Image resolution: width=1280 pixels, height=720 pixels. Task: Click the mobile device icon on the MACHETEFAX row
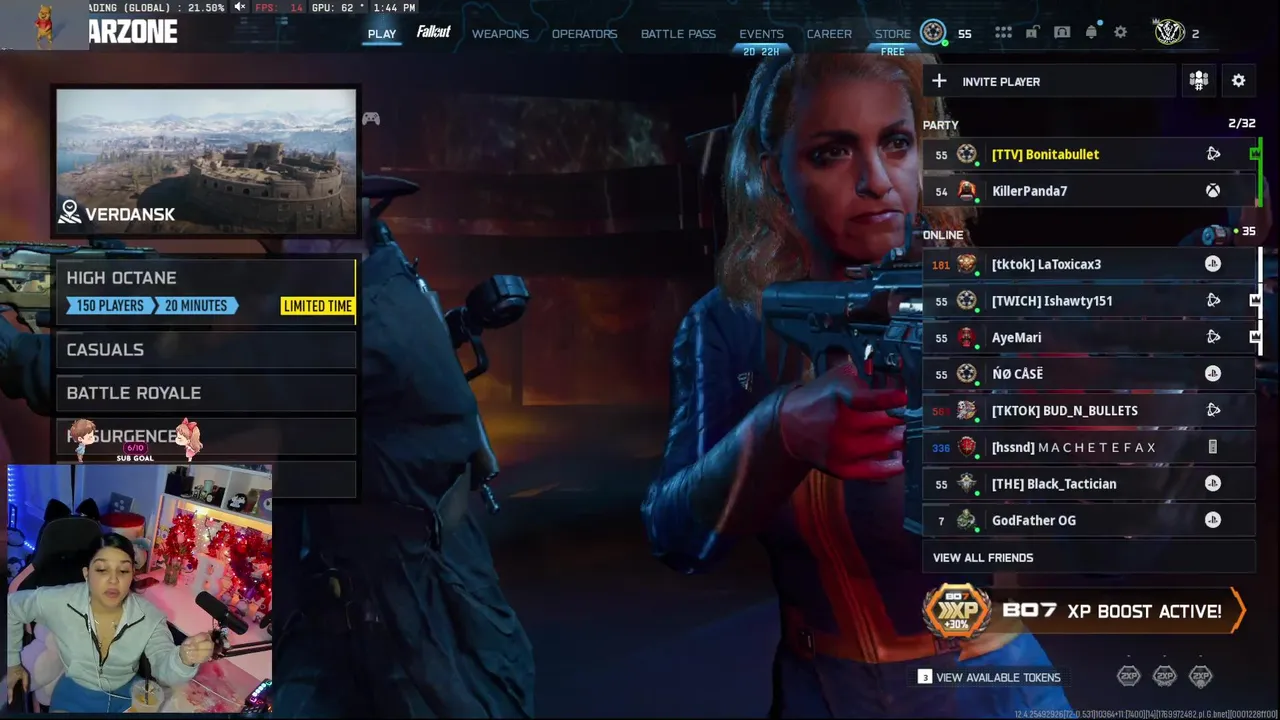(1213, 447)
